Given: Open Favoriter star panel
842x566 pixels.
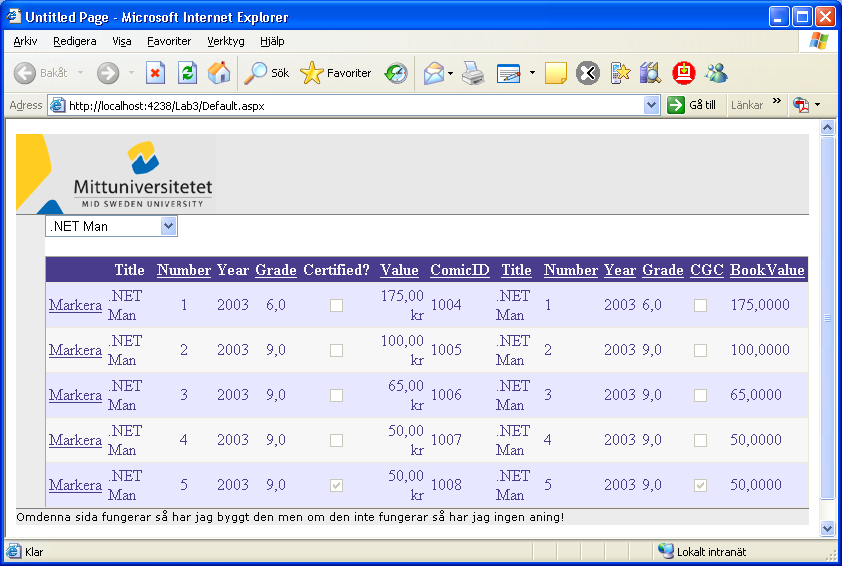Looking at the screenshot, I should (336, 73).
